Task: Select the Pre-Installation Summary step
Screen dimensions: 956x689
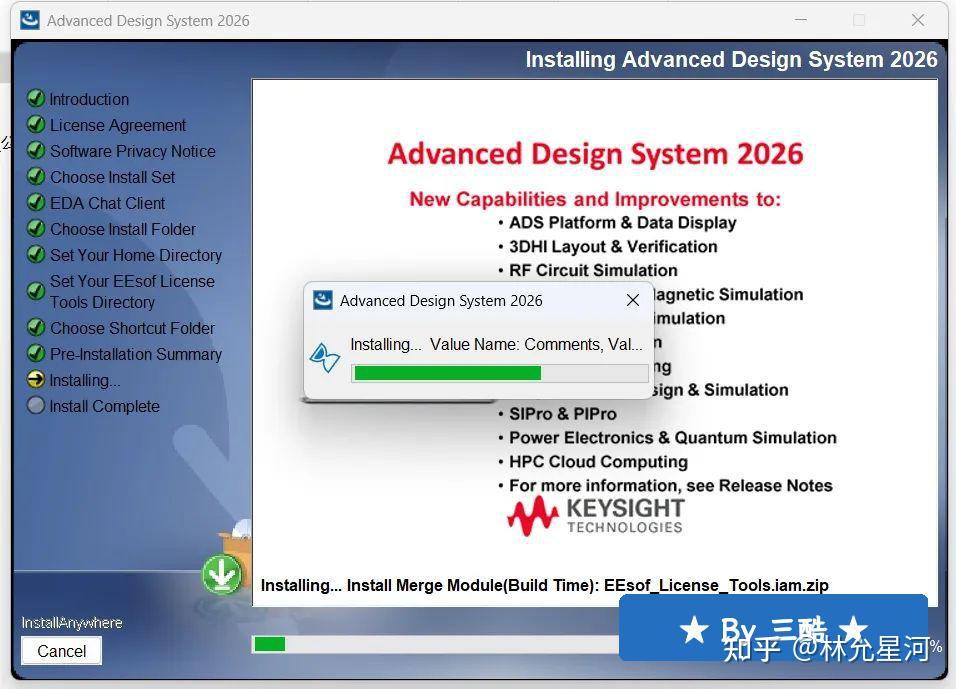Action: [135, 354]
